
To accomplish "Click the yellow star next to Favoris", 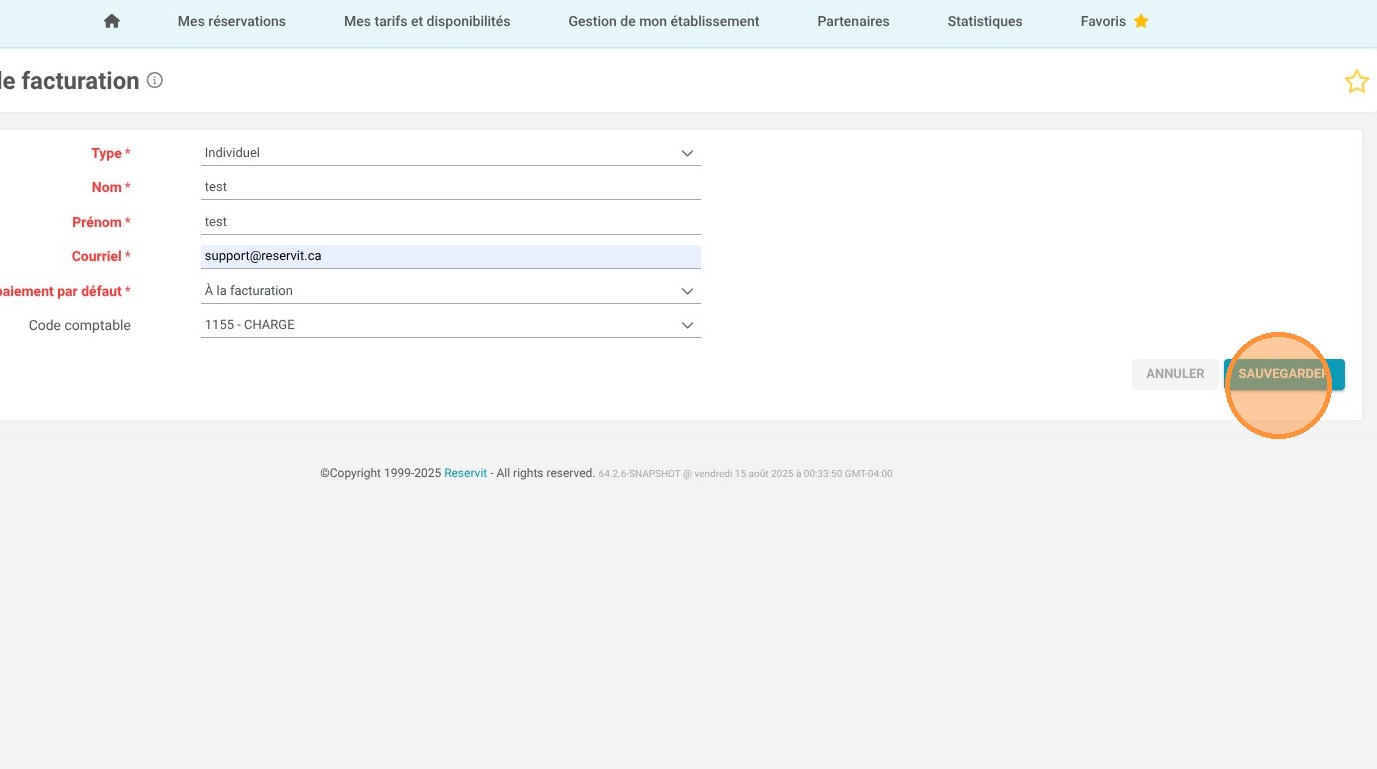I will (1141, 21).
